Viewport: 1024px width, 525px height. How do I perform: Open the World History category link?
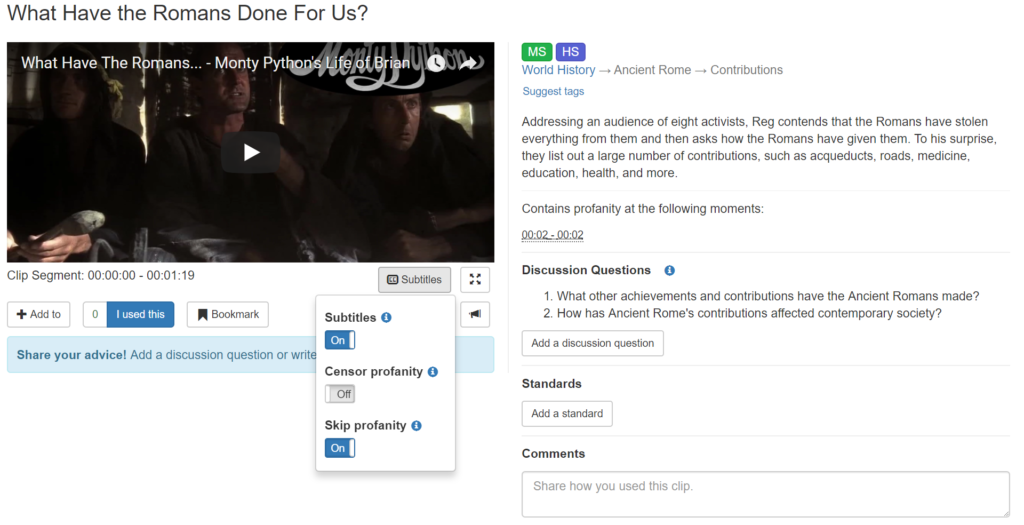(x=558, y=70)
